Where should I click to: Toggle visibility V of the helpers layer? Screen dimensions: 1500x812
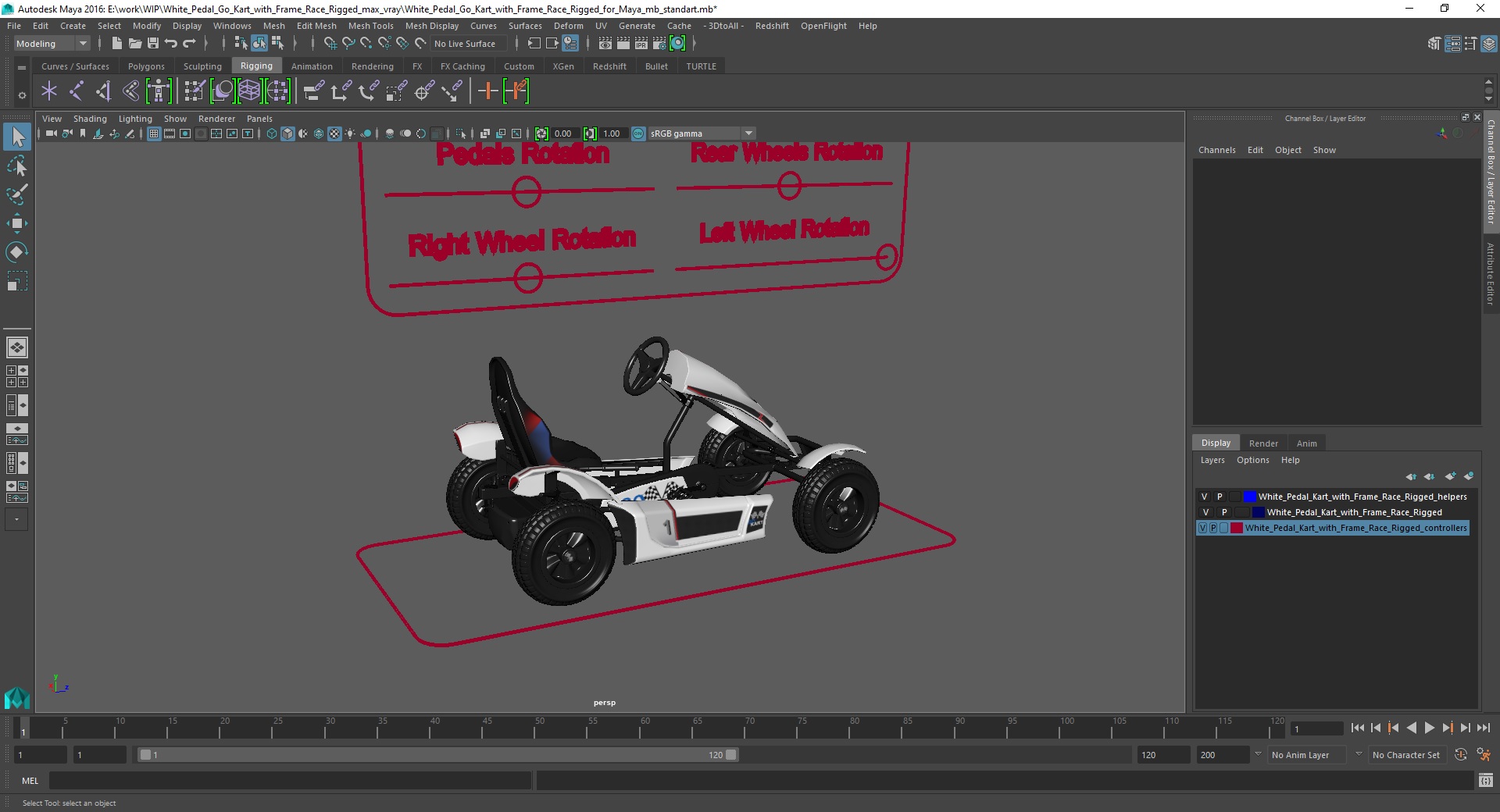pos(1204,497)
